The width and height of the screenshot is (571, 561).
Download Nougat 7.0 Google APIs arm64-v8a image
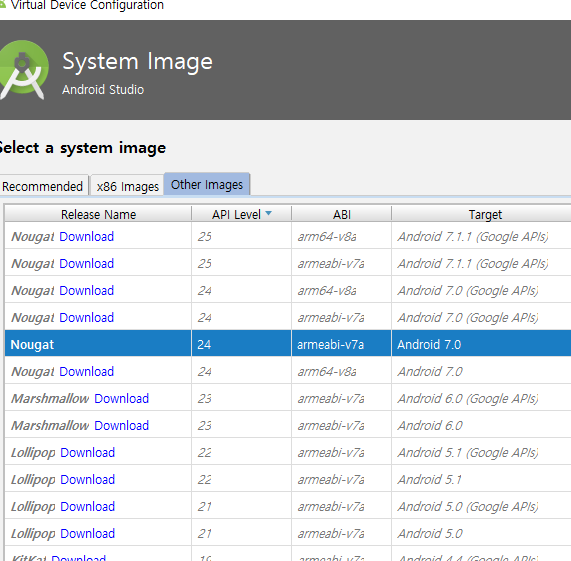(x=87, y=291)
